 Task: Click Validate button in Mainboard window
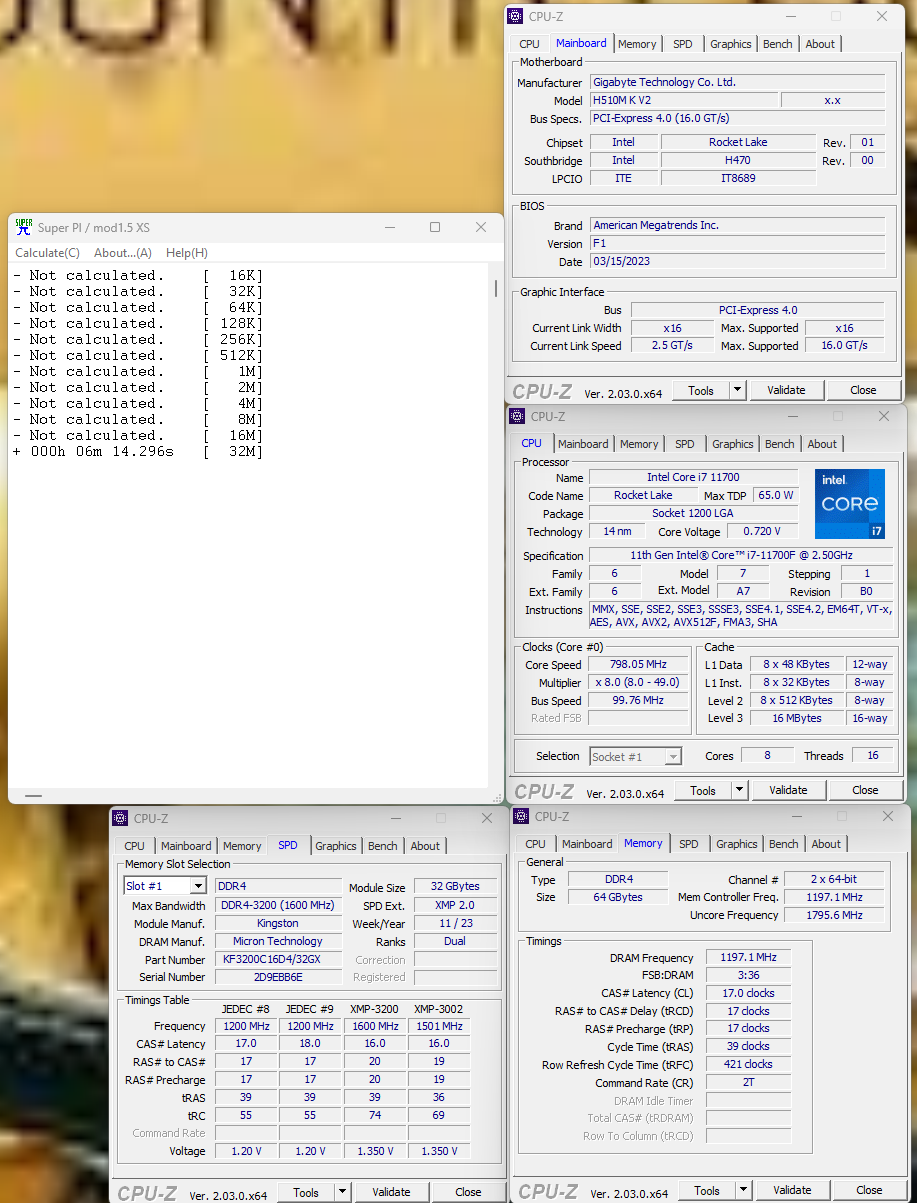(x=786, y=390)
